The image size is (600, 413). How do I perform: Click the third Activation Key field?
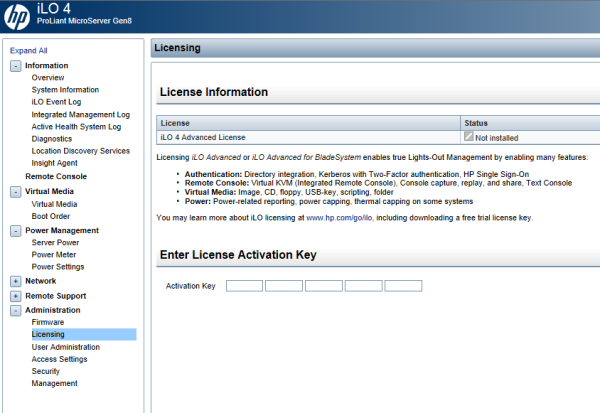point(324,286)
